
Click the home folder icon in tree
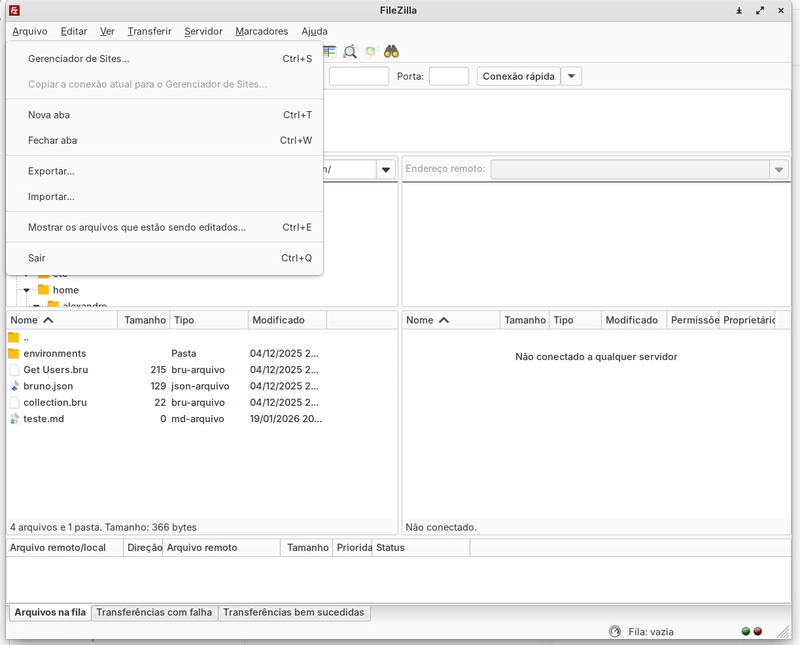click(x=43, y=290)
